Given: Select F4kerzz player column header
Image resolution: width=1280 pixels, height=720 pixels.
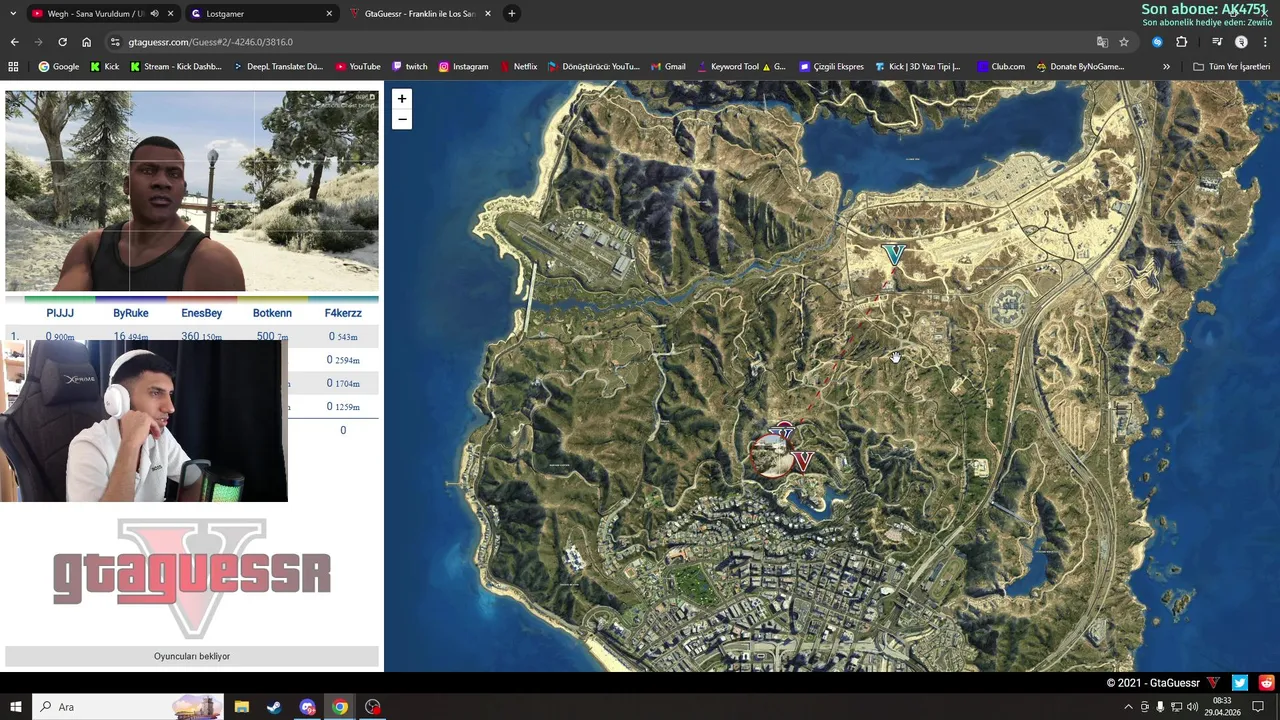Looking at the screenshot, I should click(x=343, y=313).
